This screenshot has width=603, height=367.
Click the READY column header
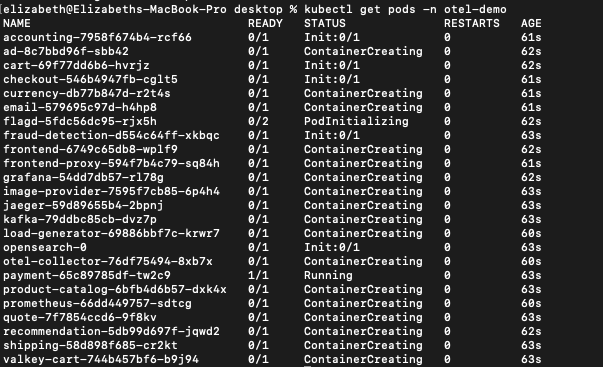[x=265, y=23]
